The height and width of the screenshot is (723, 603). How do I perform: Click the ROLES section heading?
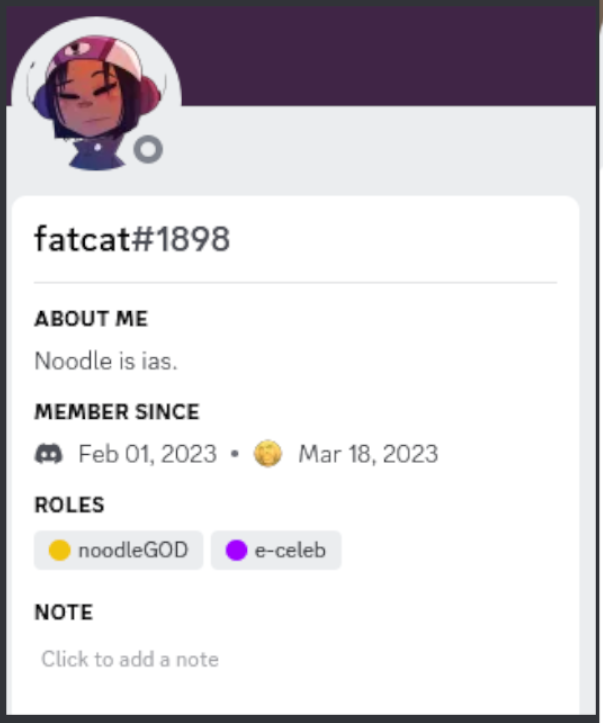pos(69,505)
